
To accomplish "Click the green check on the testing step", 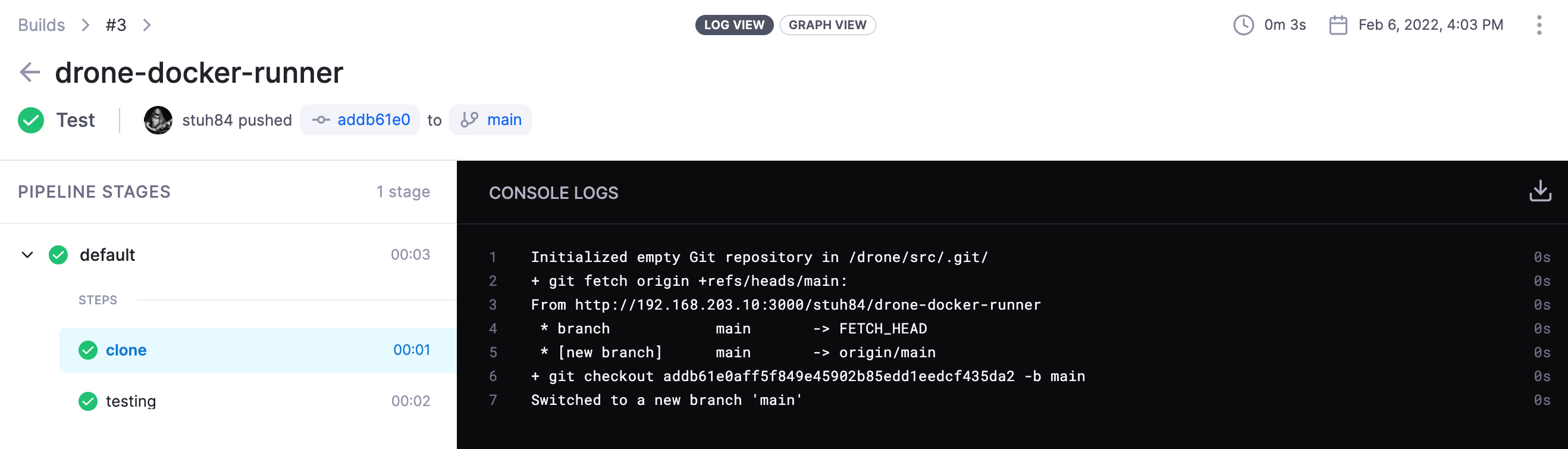I will (x=87, y=401).
